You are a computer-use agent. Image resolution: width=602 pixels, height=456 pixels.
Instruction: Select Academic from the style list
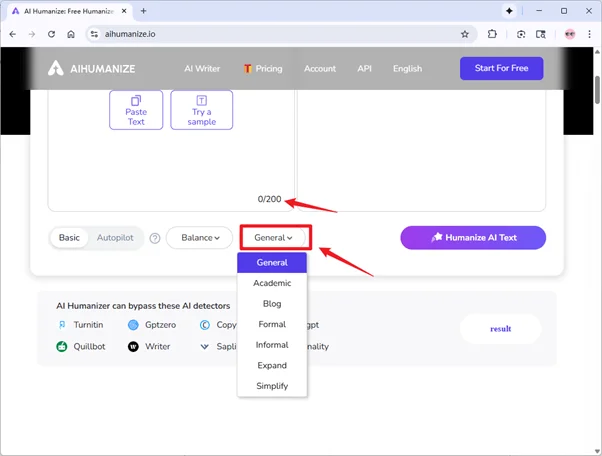click(272, 283)
